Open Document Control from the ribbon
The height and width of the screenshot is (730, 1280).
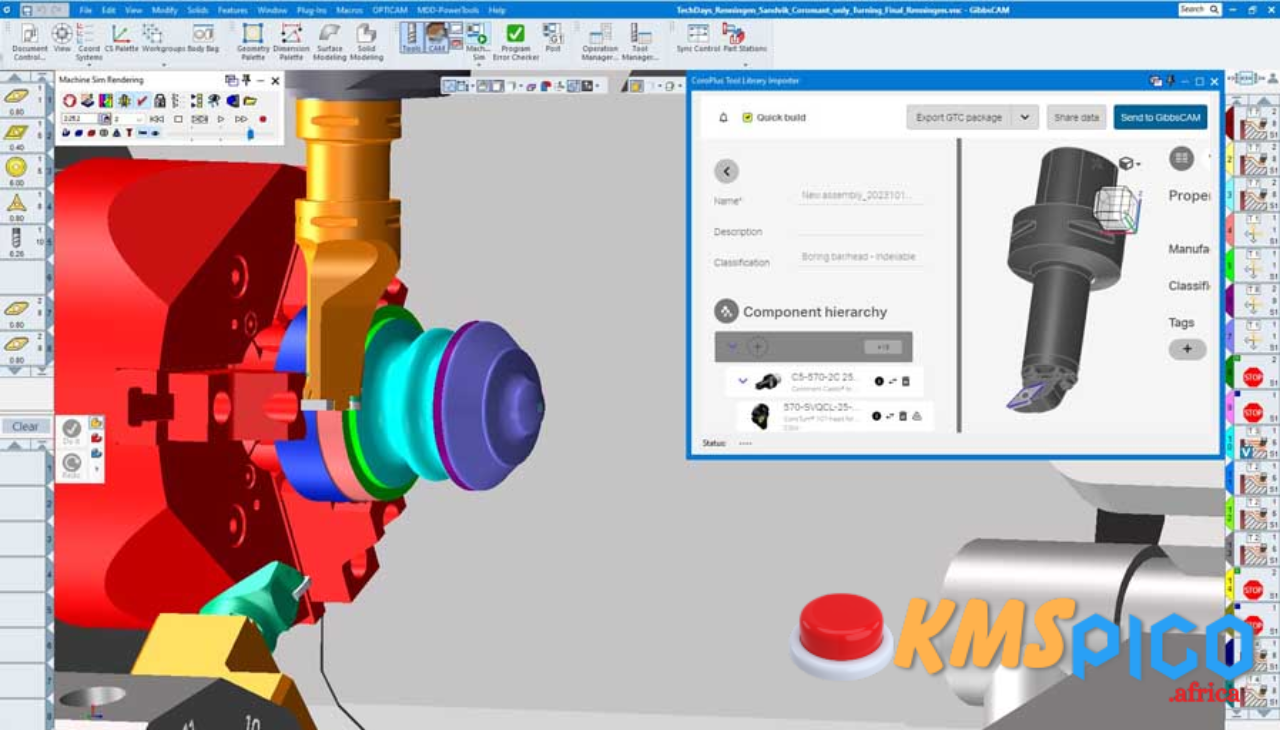click(29, 40)
